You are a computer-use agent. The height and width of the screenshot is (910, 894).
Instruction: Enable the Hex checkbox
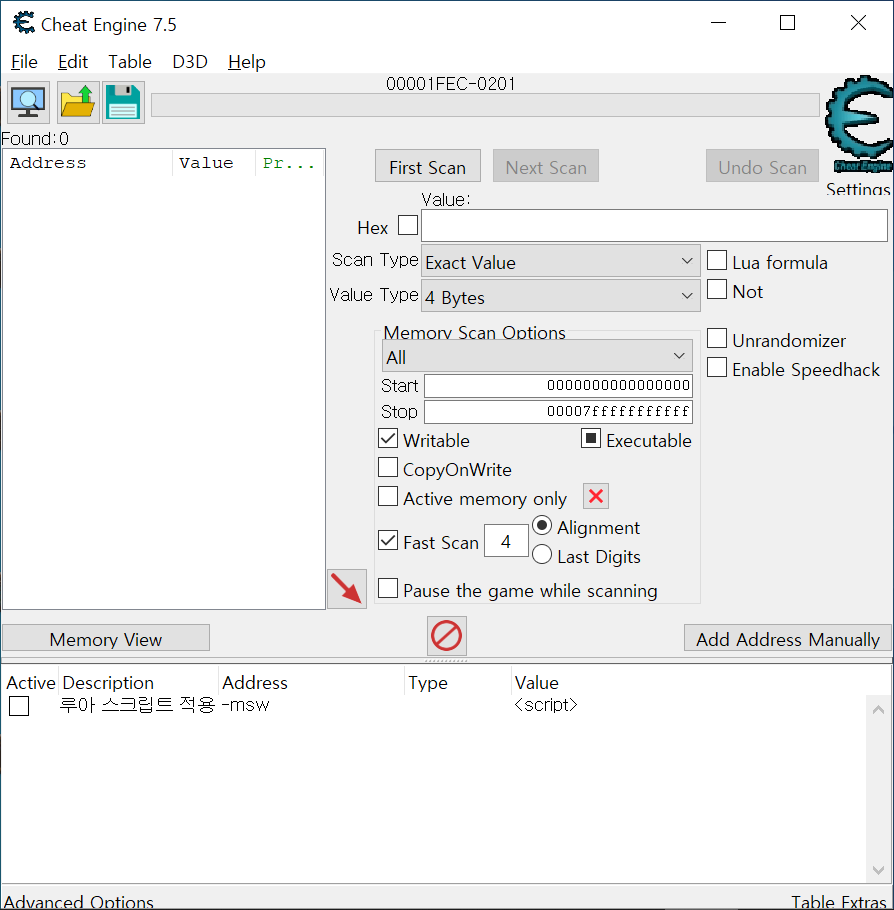(x=408, y=226)
